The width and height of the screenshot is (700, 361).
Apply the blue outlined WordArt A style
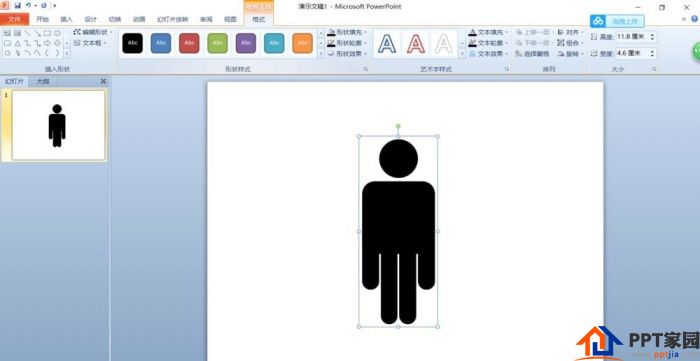(387, 44)
